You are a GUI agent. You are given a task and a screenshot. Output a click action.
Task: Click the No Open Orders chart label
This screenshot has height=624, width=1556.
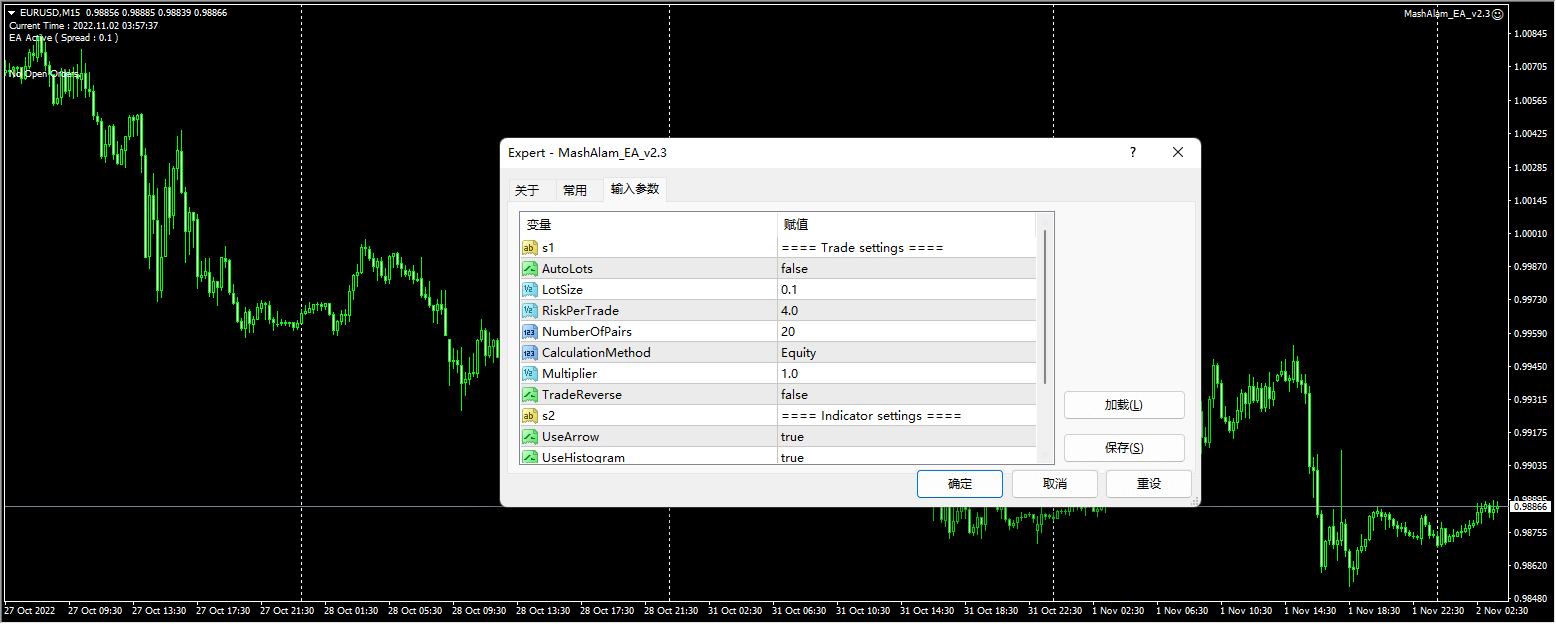pyautogui.click(x=44, y=74)
